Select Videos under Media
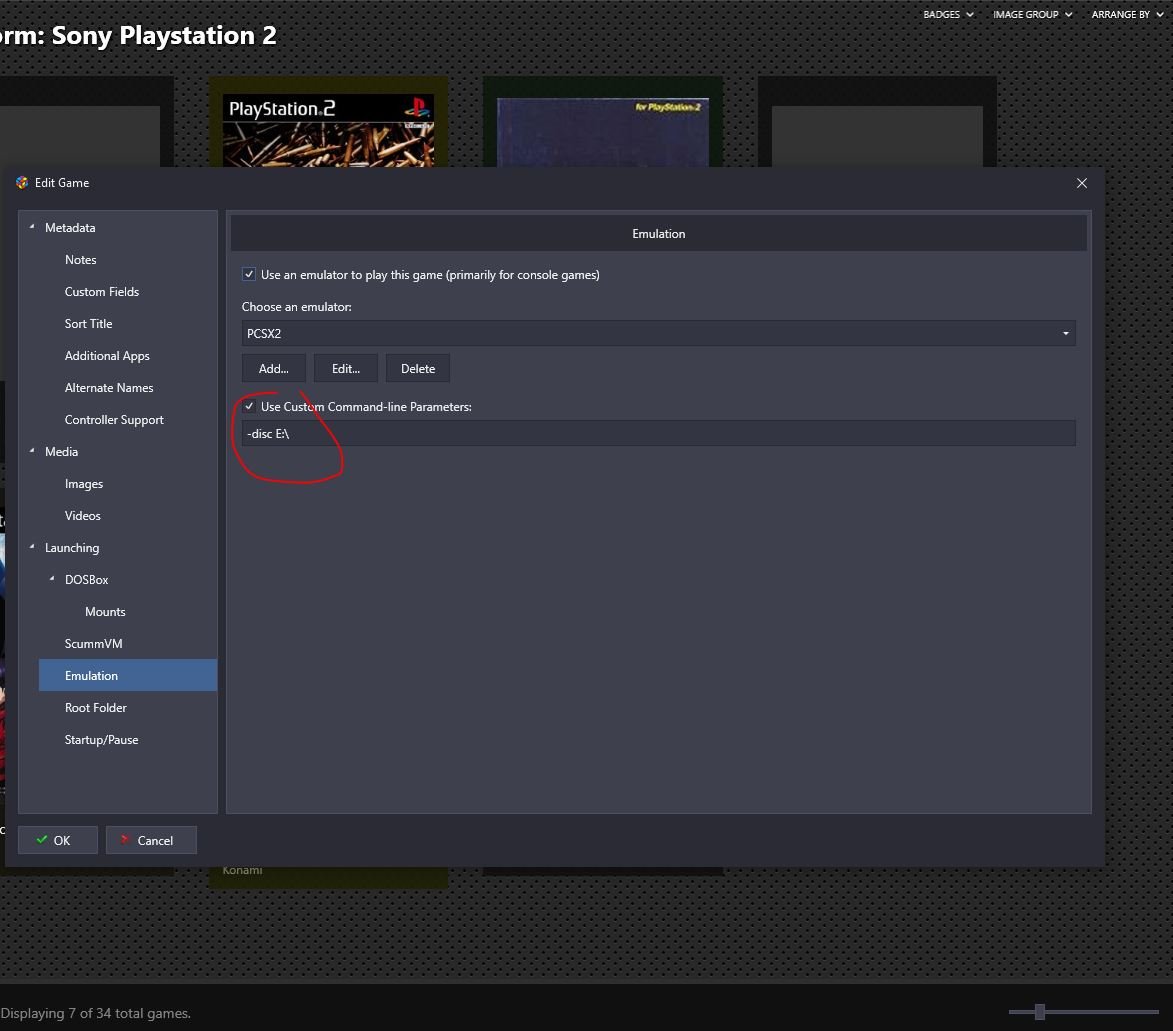Viewport: 1173px width, 1031px height. click(x=82, y=516)
